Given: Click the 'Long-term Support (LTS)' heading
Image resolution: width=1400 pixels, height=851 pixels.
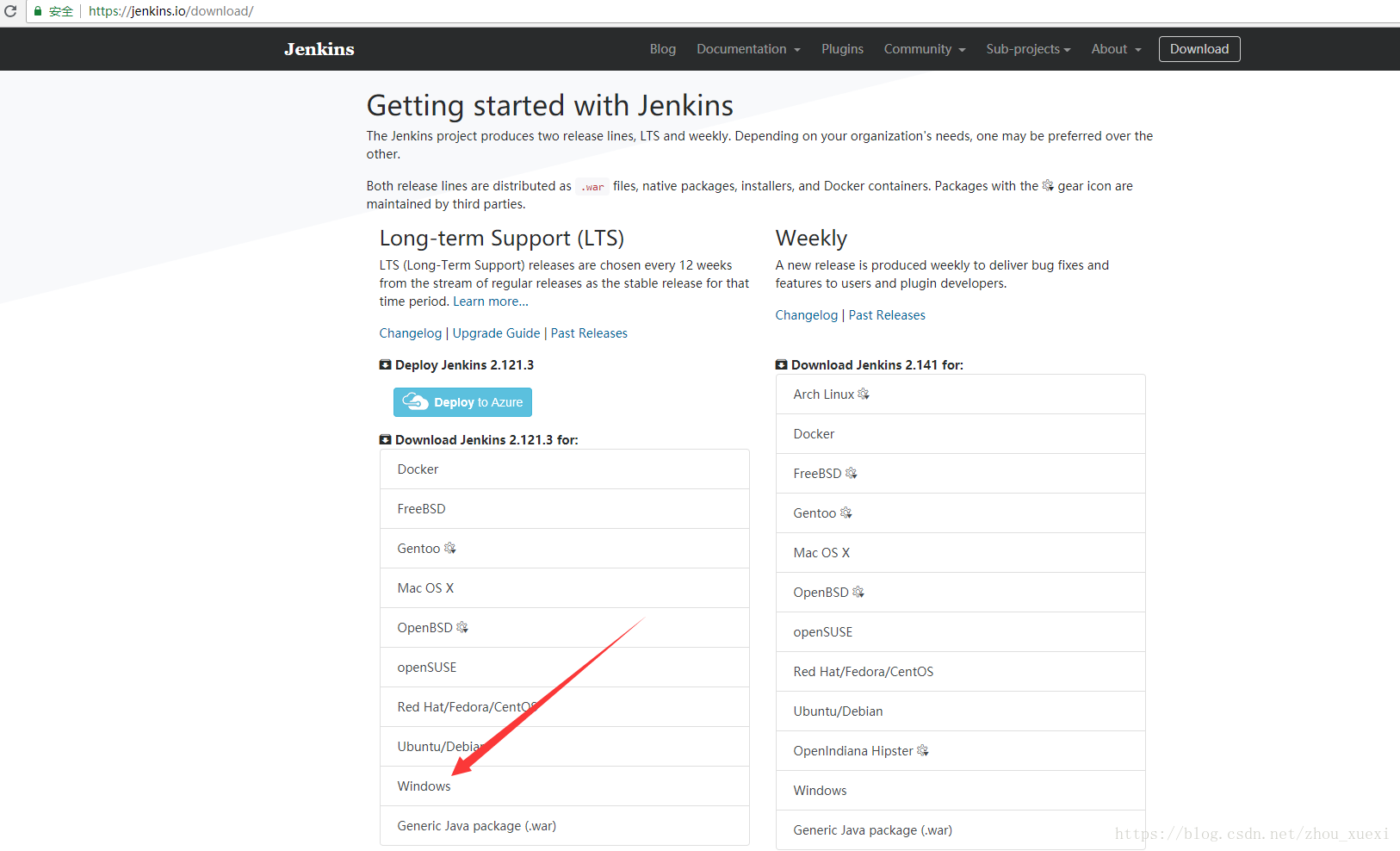Looking at the screenshot, I should pyautogui.click(x=502, y=239).
